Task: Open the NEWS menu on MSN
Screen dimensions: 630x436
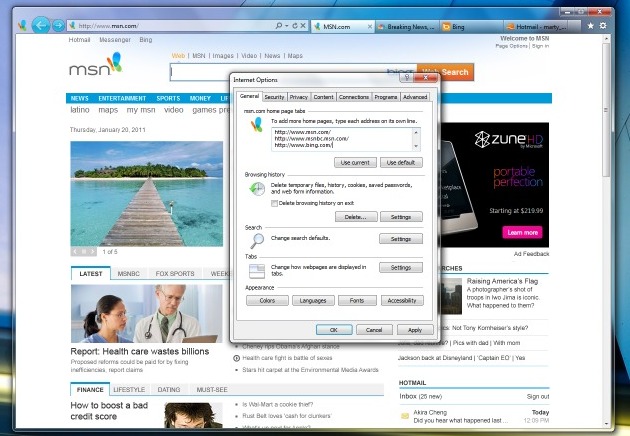Action: point(80,98)
